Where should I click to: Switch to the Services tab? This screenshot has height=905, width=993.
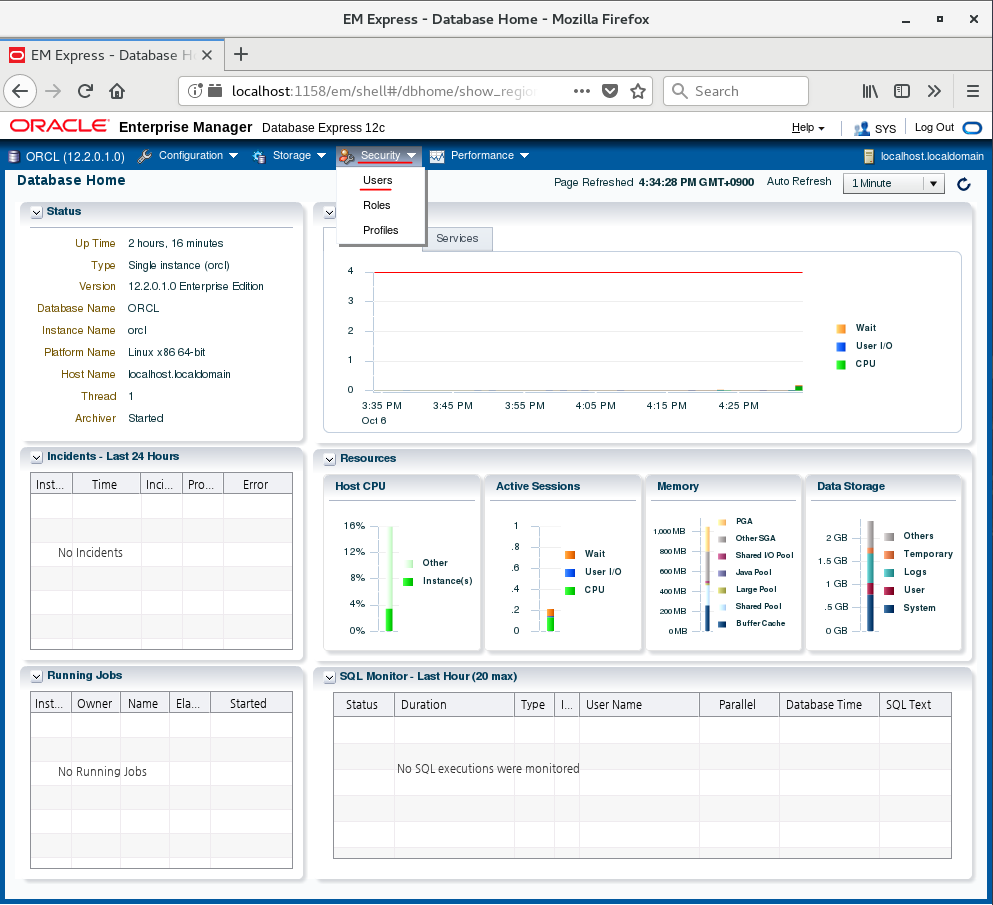[x=457, y=239]
